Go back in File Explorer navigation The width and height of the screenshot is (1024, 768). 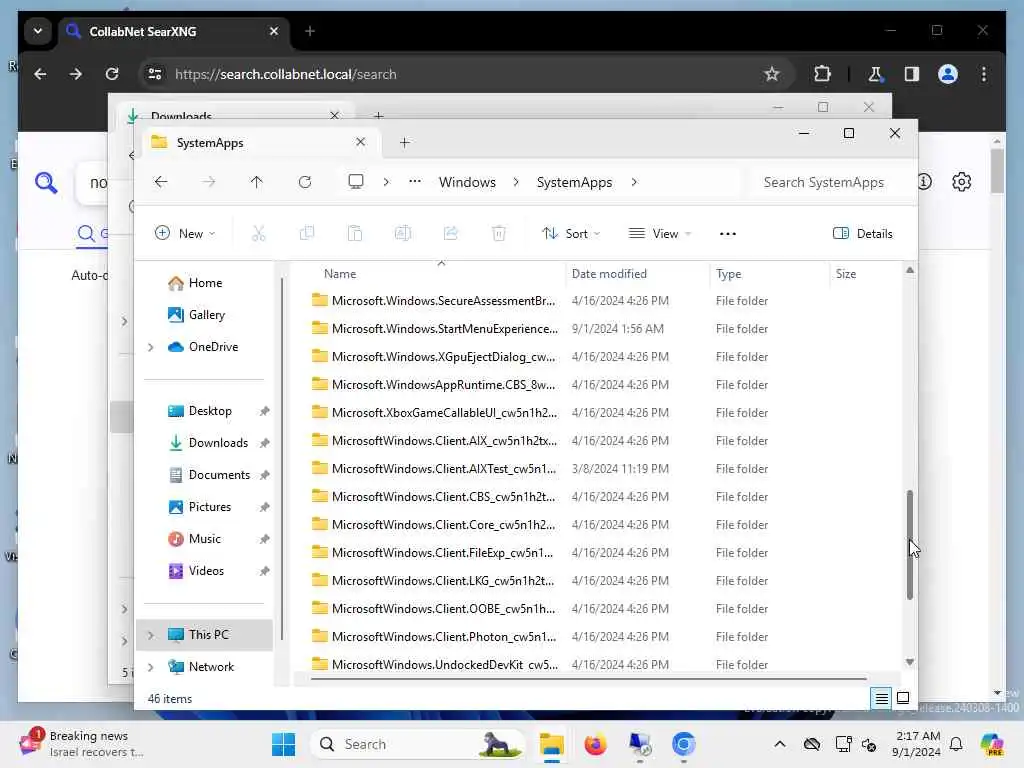pos(161,182)
